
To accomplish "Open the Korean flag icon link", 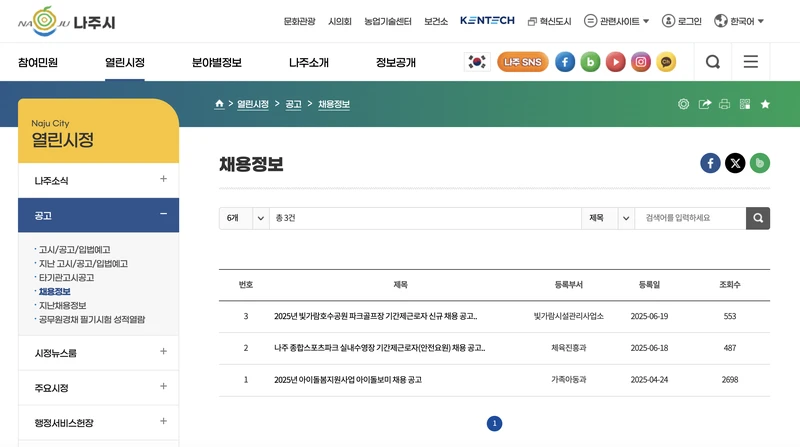I will click(x=477, y=62).
